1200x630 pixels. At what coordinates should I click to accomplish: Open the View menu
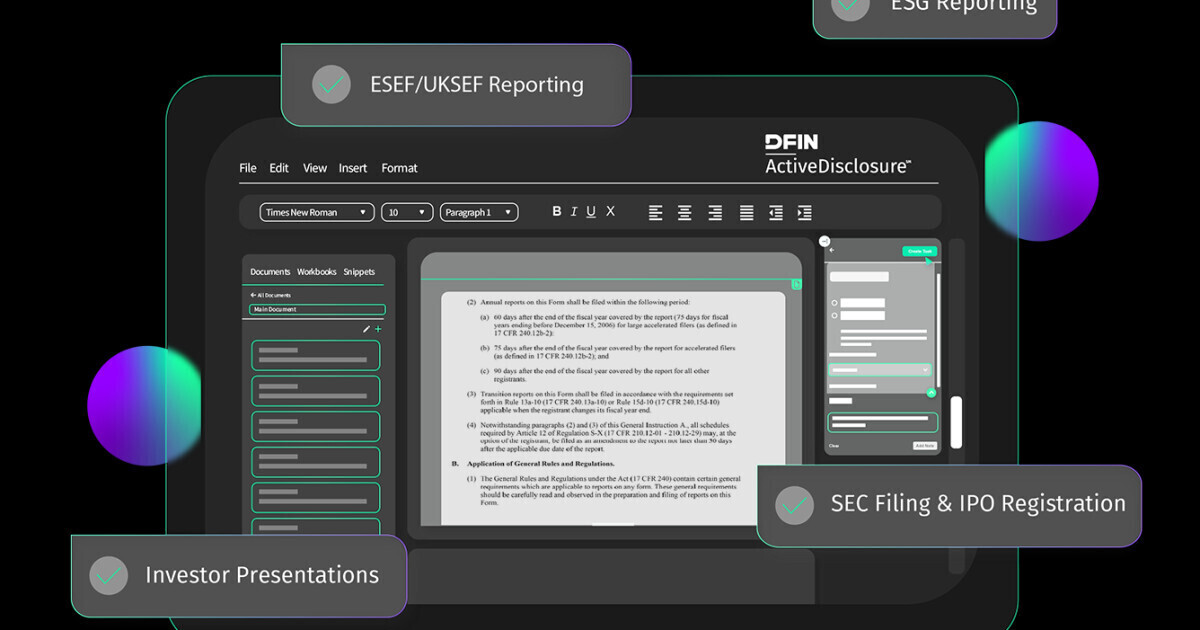(x=315, y=168)
